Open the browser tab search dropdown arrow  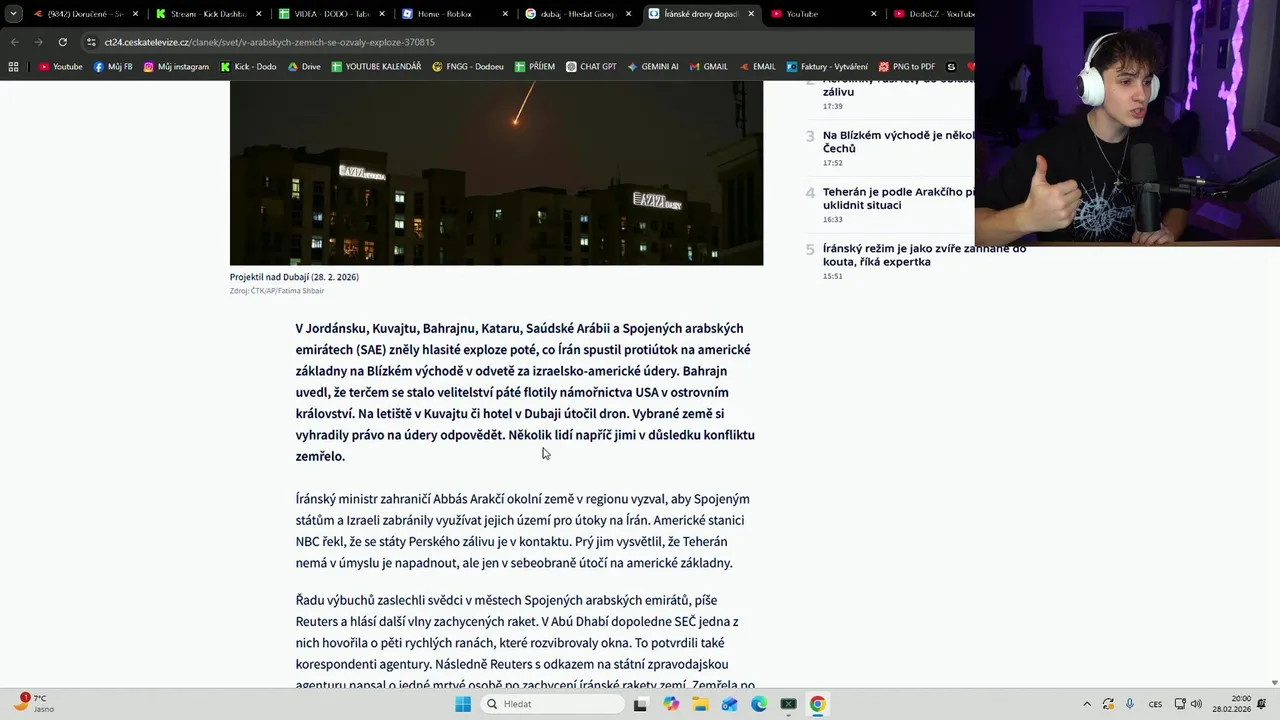13,14
